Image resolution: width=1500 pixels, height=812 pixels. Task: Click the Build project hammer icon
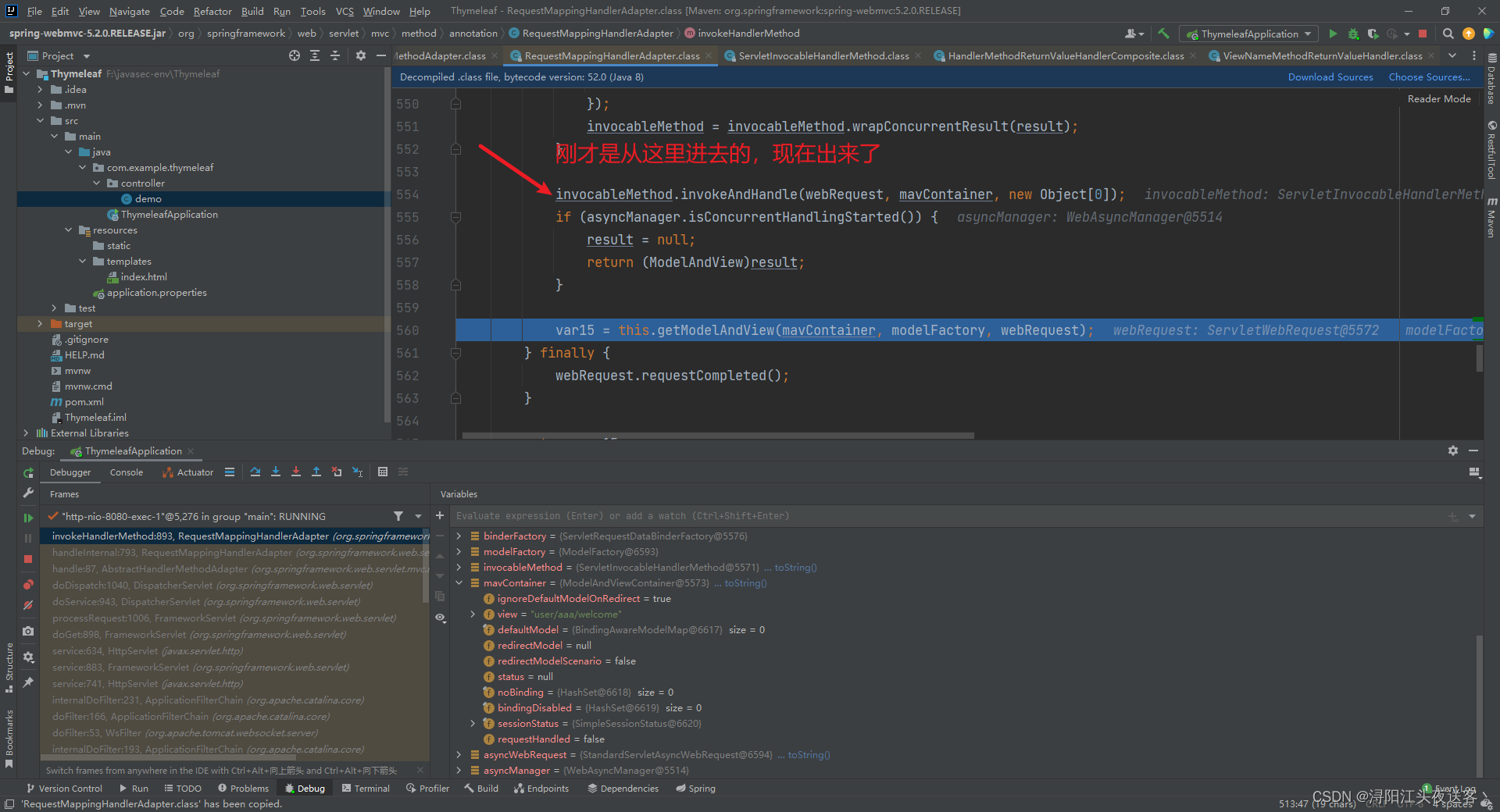(x=1163, y=34)
